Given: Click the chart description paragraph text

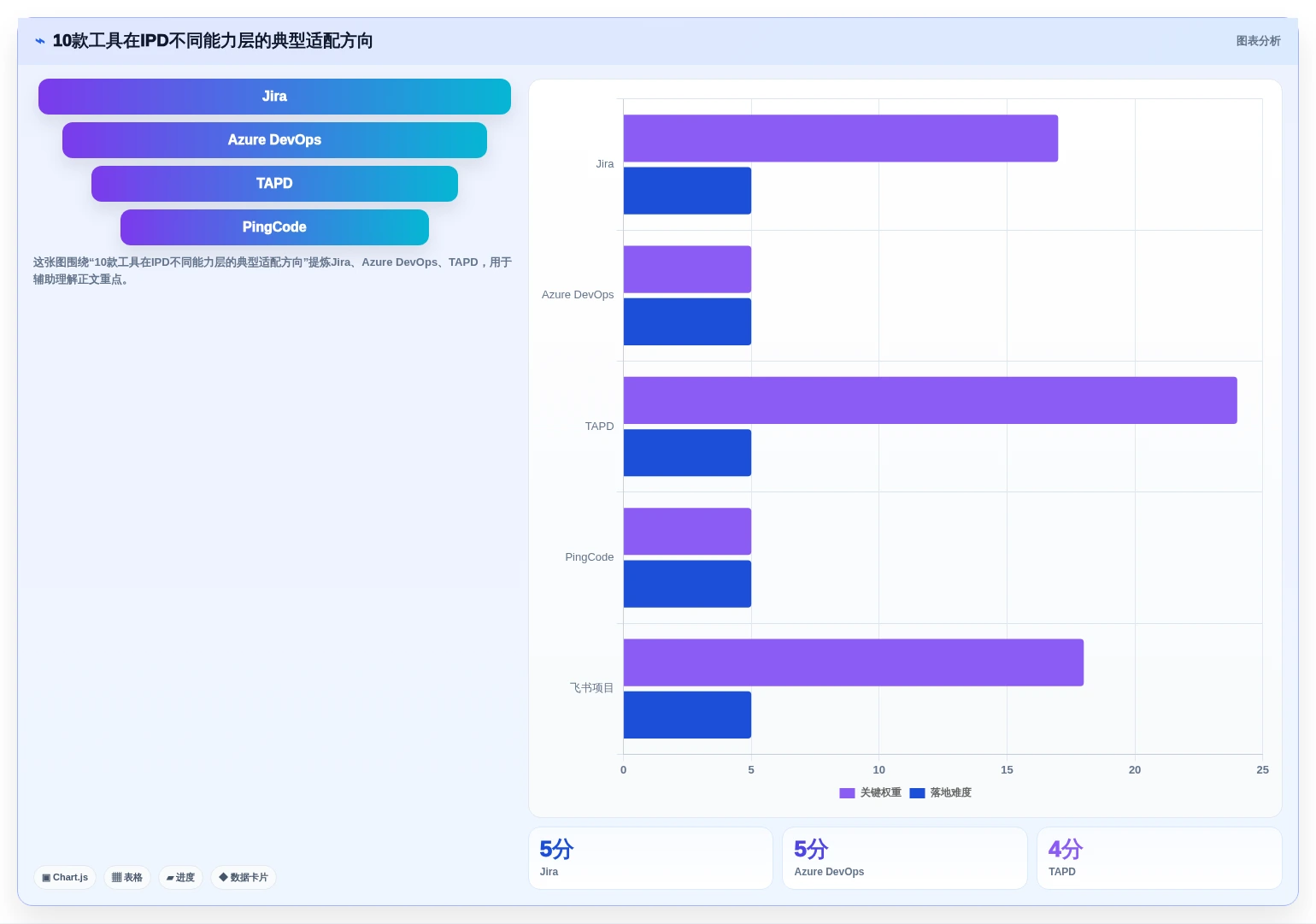Looking at the screenshot, I should click(x=273, y=271).
